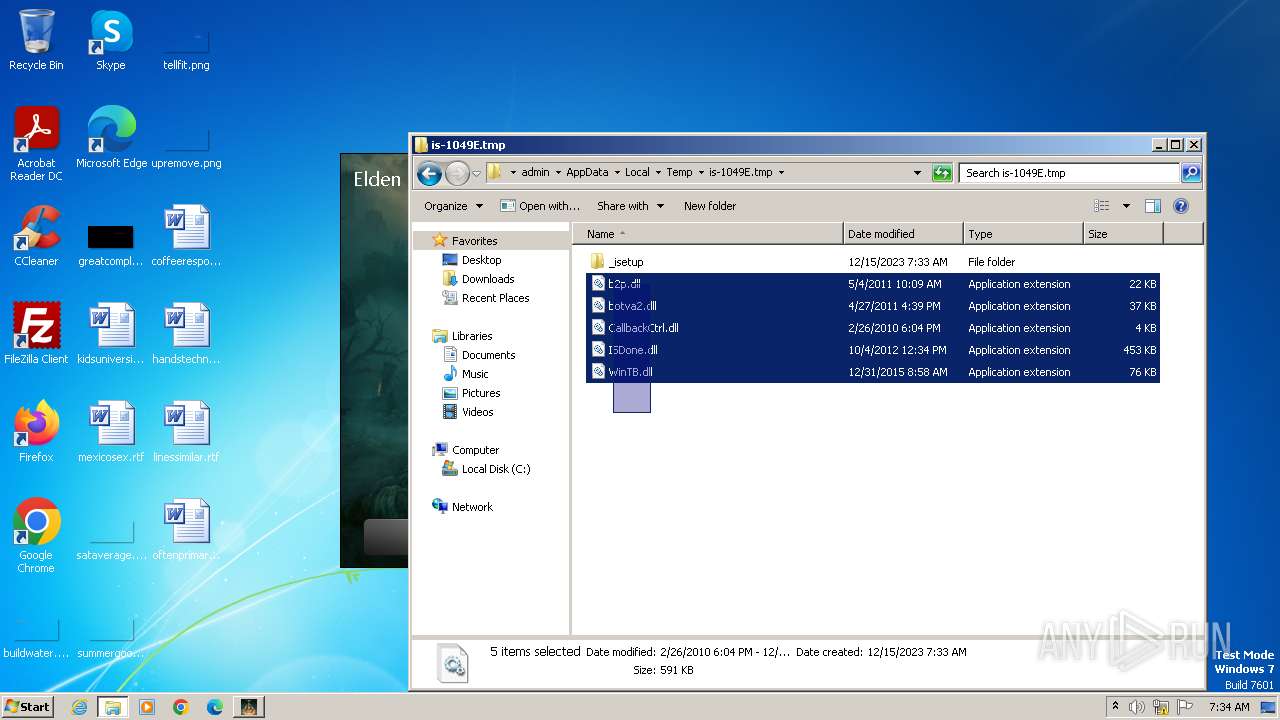Viewport: 1280px width, 720px height.
Task: Select WinTB.dll in the list
Action: tap(872, 372)
